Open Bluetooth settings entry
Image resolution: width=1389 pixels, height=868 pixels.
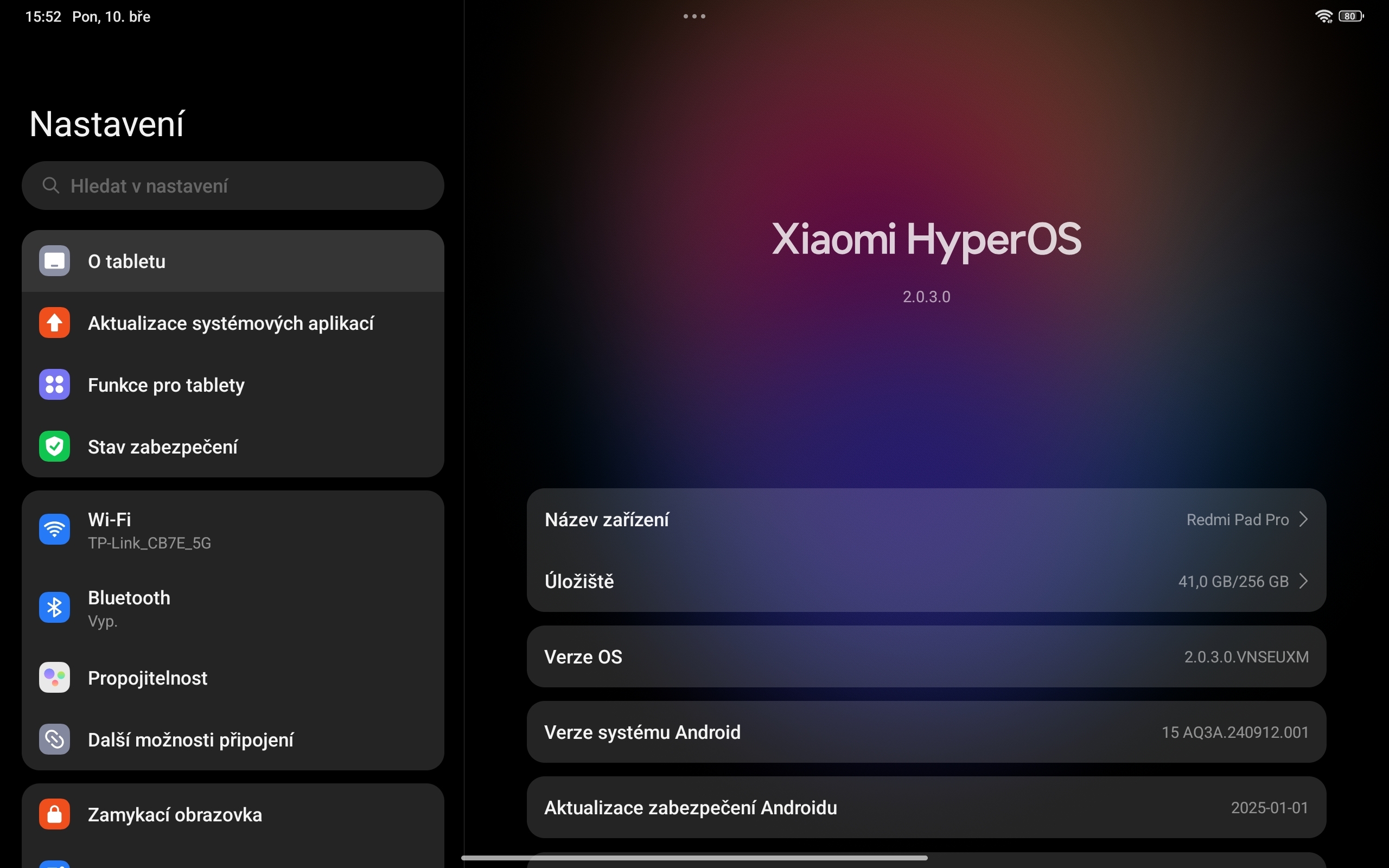(233, 608)
